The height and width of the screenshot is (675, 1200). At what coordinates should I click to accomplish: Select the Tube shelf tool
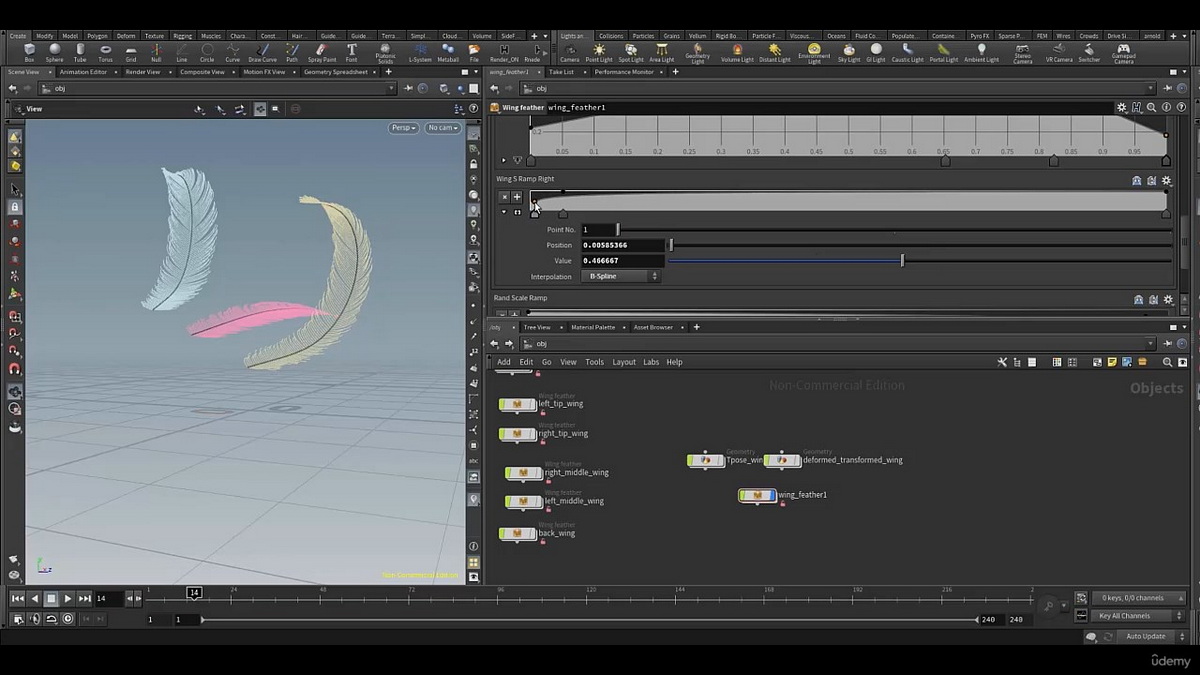click(x=80, y=52)
